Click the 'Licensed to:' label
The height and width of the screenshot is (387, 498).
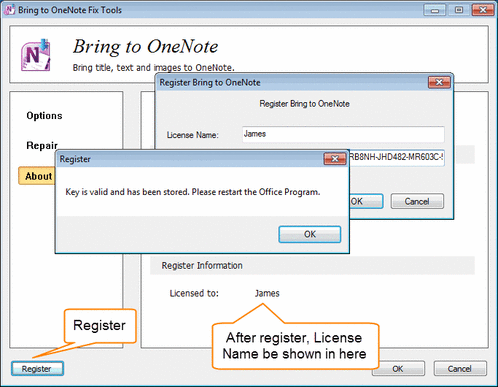pos(194,293)
